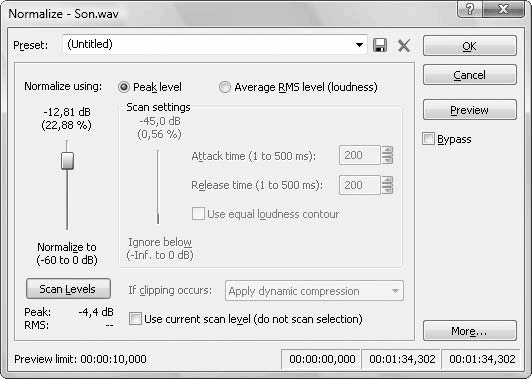
Task: Open context help with the question mark
Action: pos(470,9)
